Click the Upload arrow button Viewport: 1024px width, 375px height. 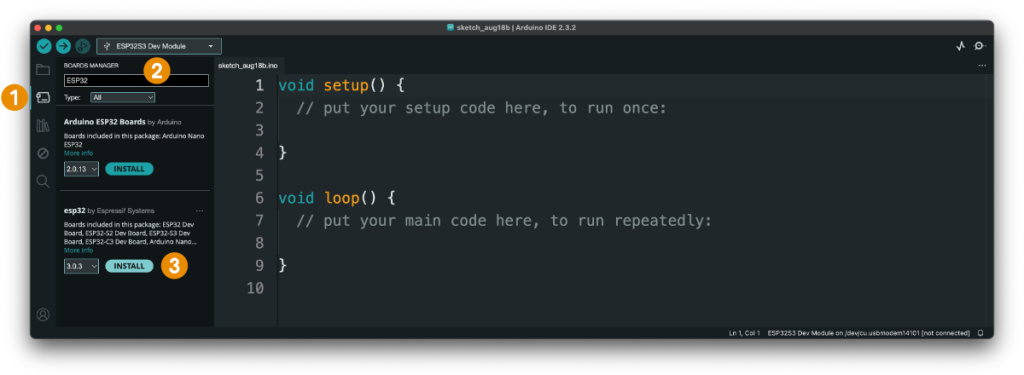tap(63, 46)
